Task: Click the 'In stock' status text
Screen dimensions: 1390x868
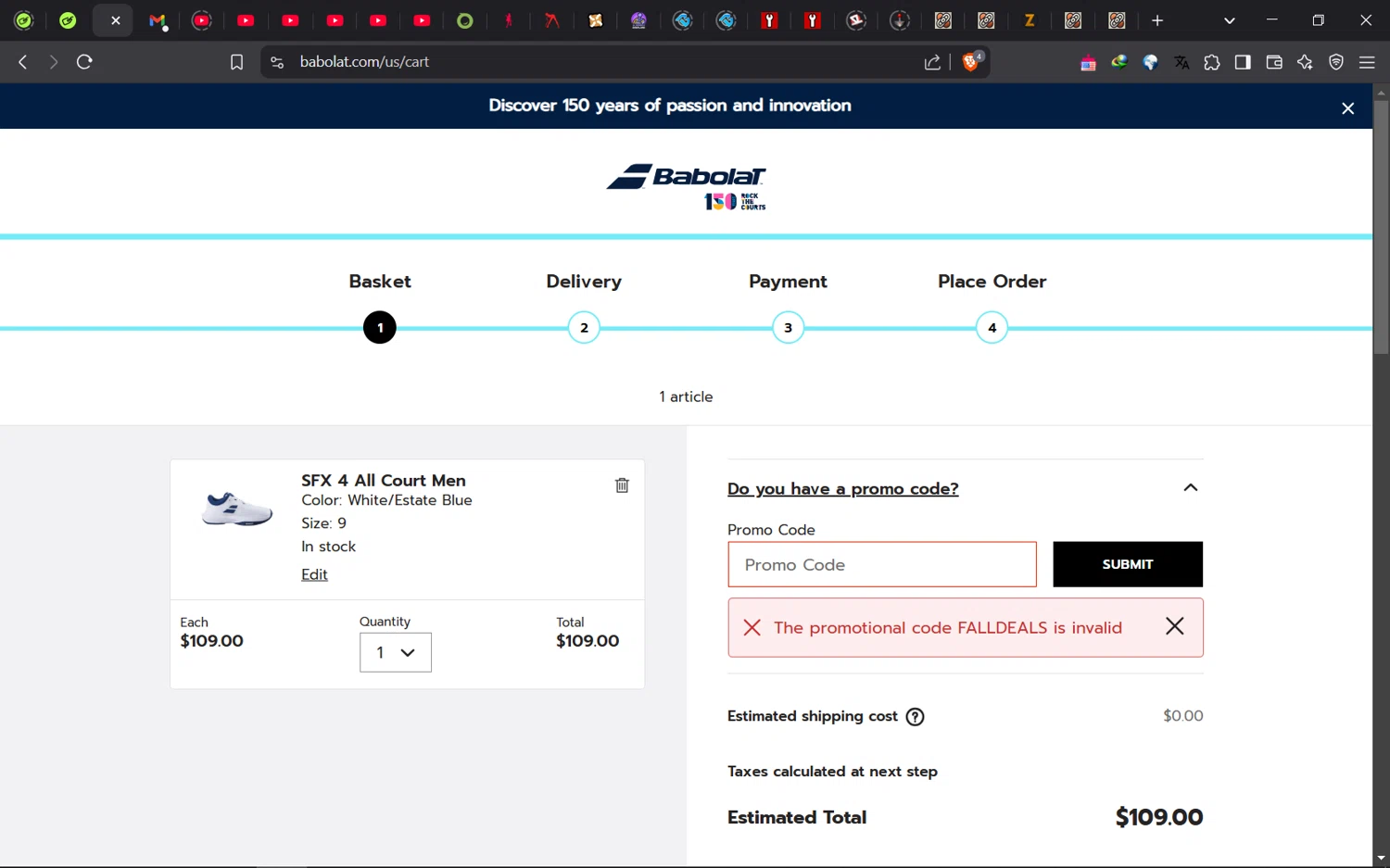Action: coord(328,547)
